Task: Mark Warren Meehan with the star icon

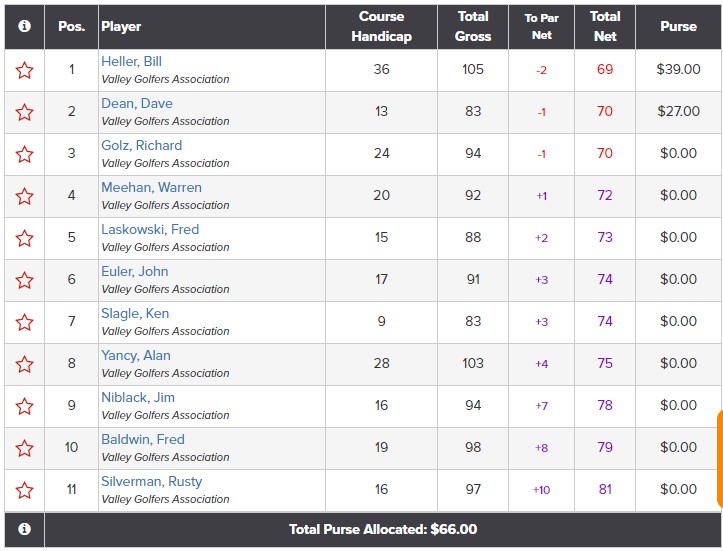Action: coord(24,196)
